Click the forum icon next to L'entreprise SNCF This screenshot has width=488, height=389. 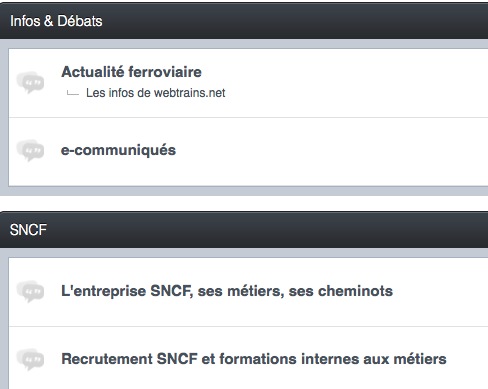30,291
